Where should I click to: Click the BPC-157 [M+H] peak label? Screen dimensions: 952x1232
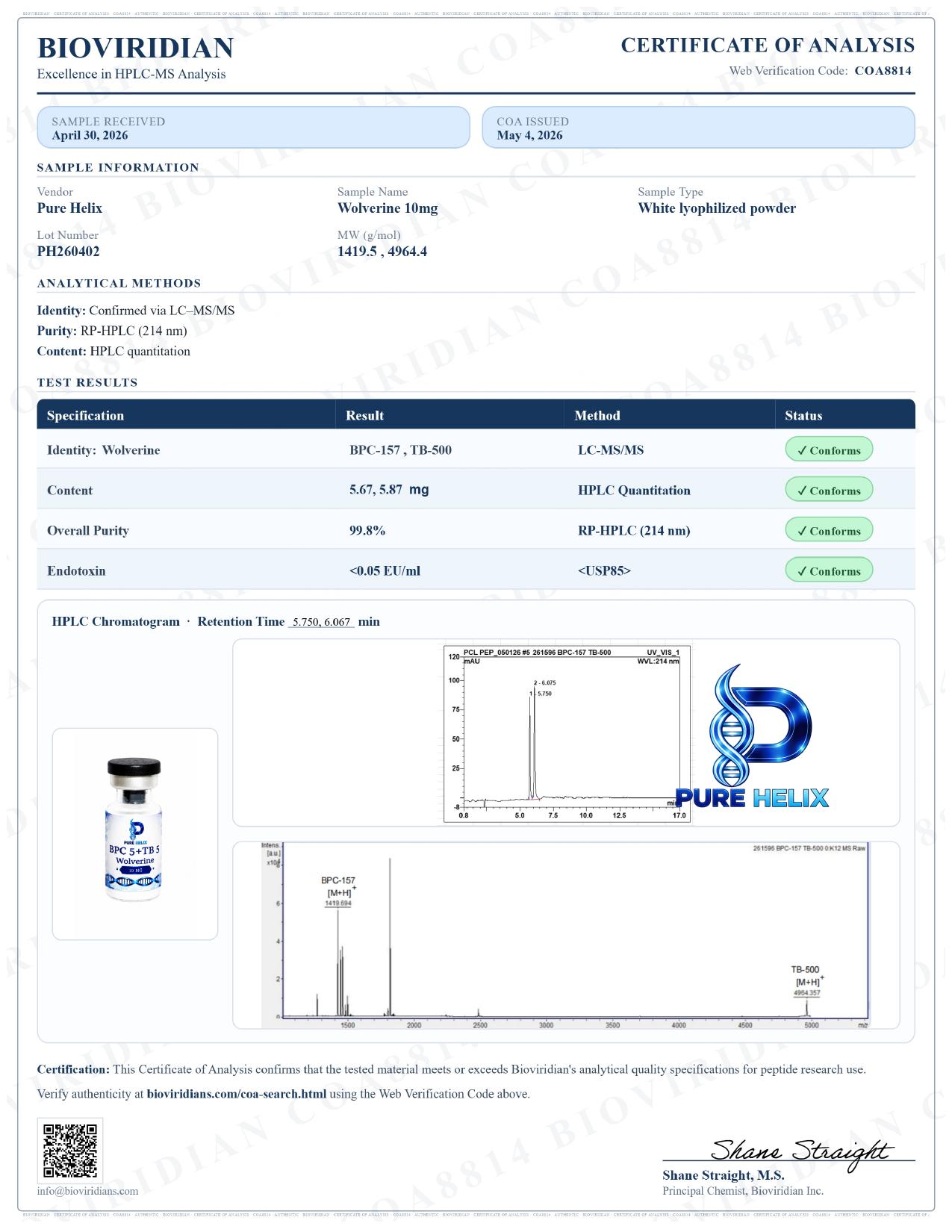coord(338,893)
